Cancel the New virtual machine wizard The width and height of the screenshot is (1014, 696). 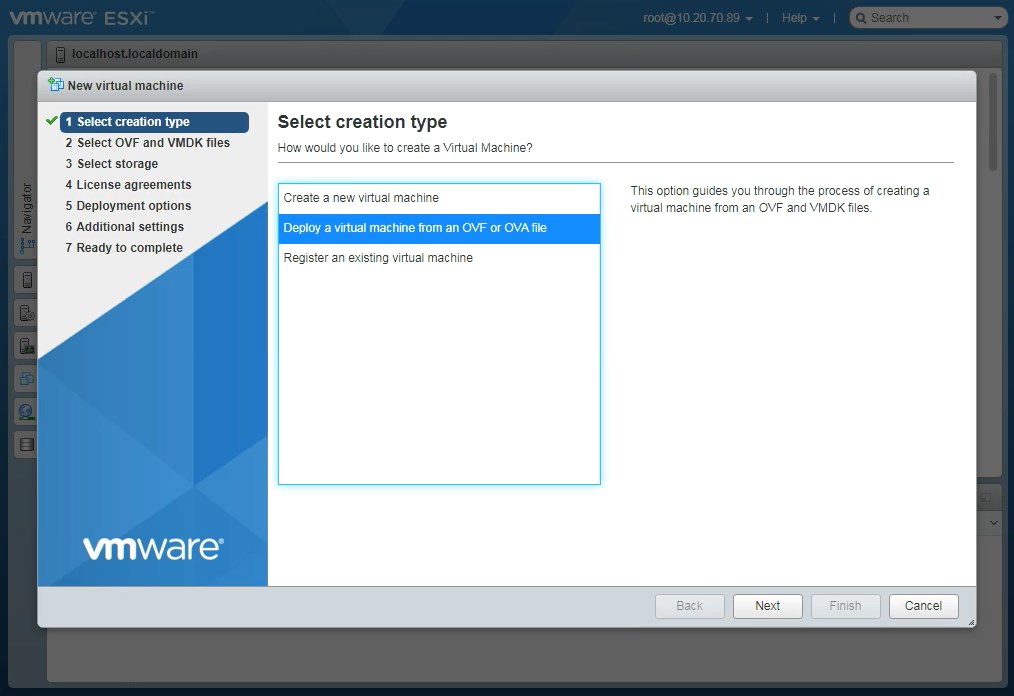pyautogui.click(x=922, y=606)
